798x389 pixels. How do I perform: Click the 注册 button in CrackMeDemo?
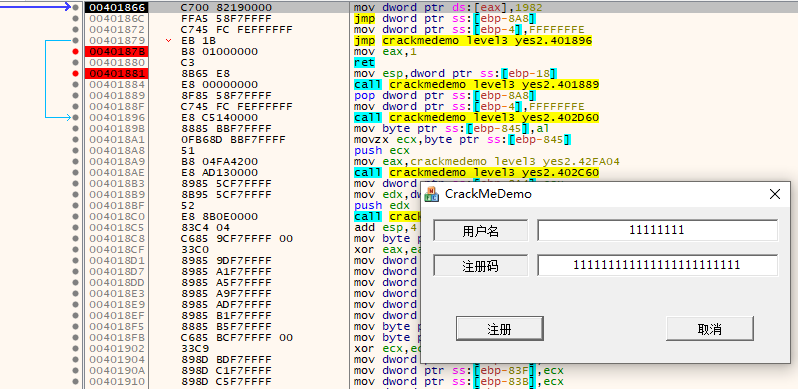(x=499, y=329)
